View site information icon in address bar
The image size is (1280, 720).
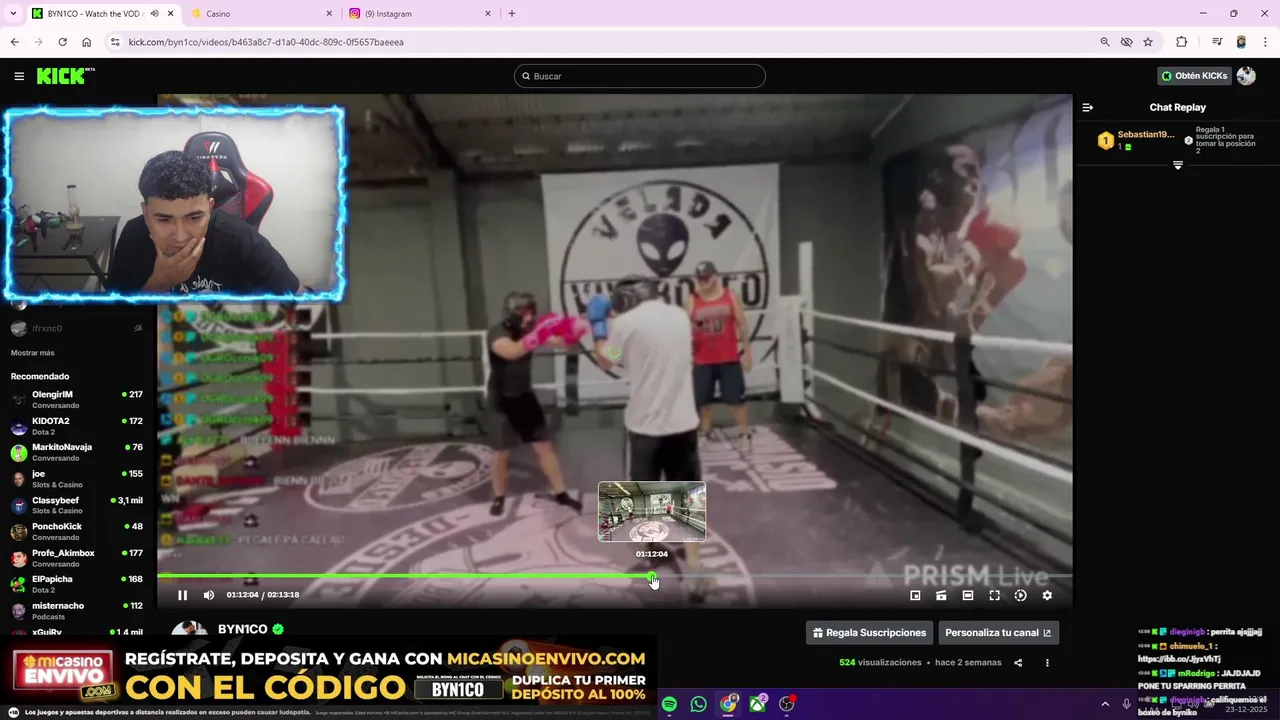tap(115, 42)
